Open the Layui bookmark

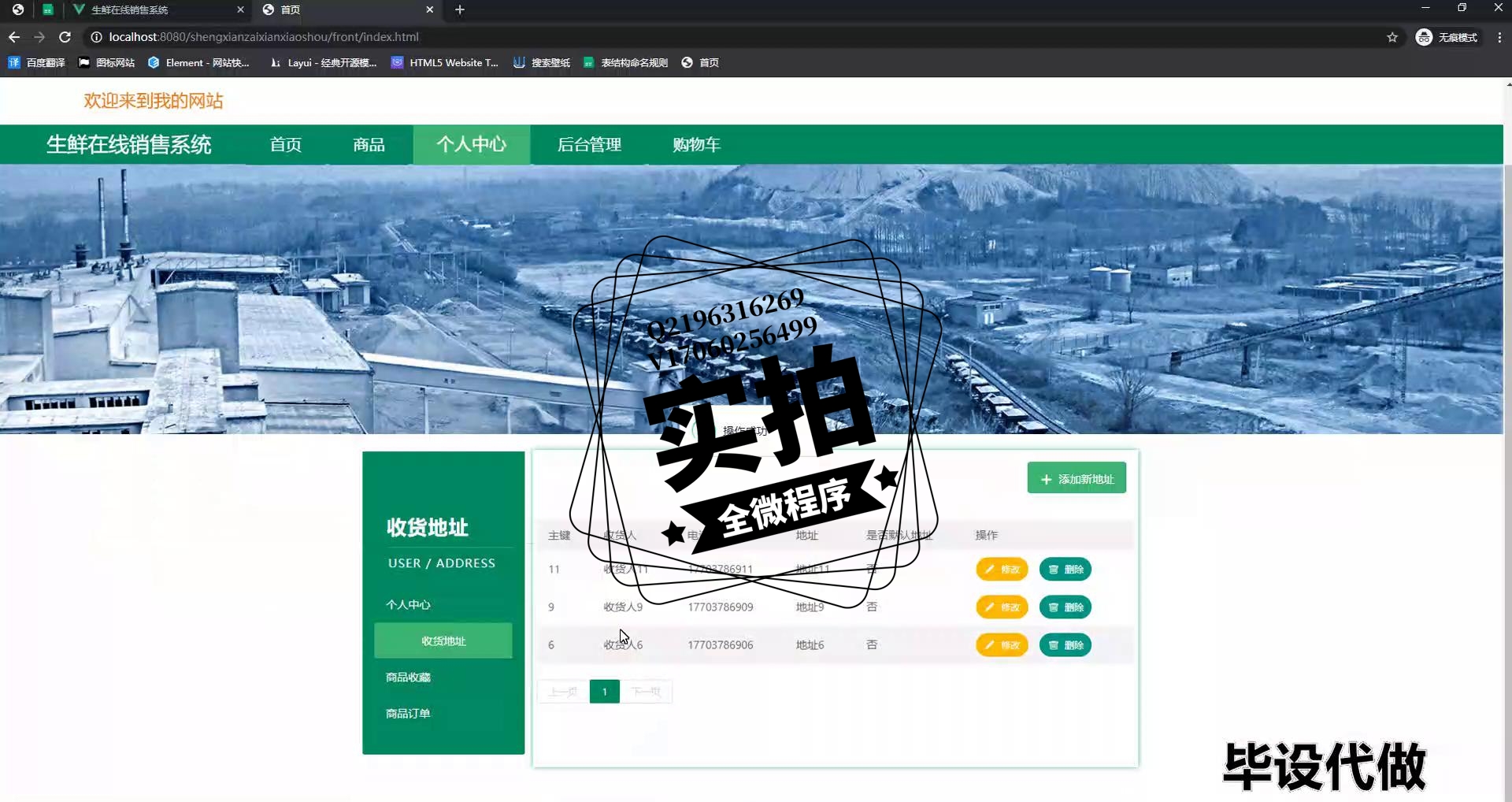click(x=323, y=62)
